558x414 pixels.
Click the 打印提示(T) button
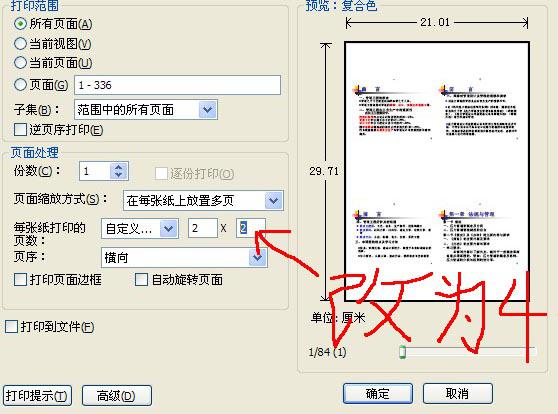click(x=37, y=395)
